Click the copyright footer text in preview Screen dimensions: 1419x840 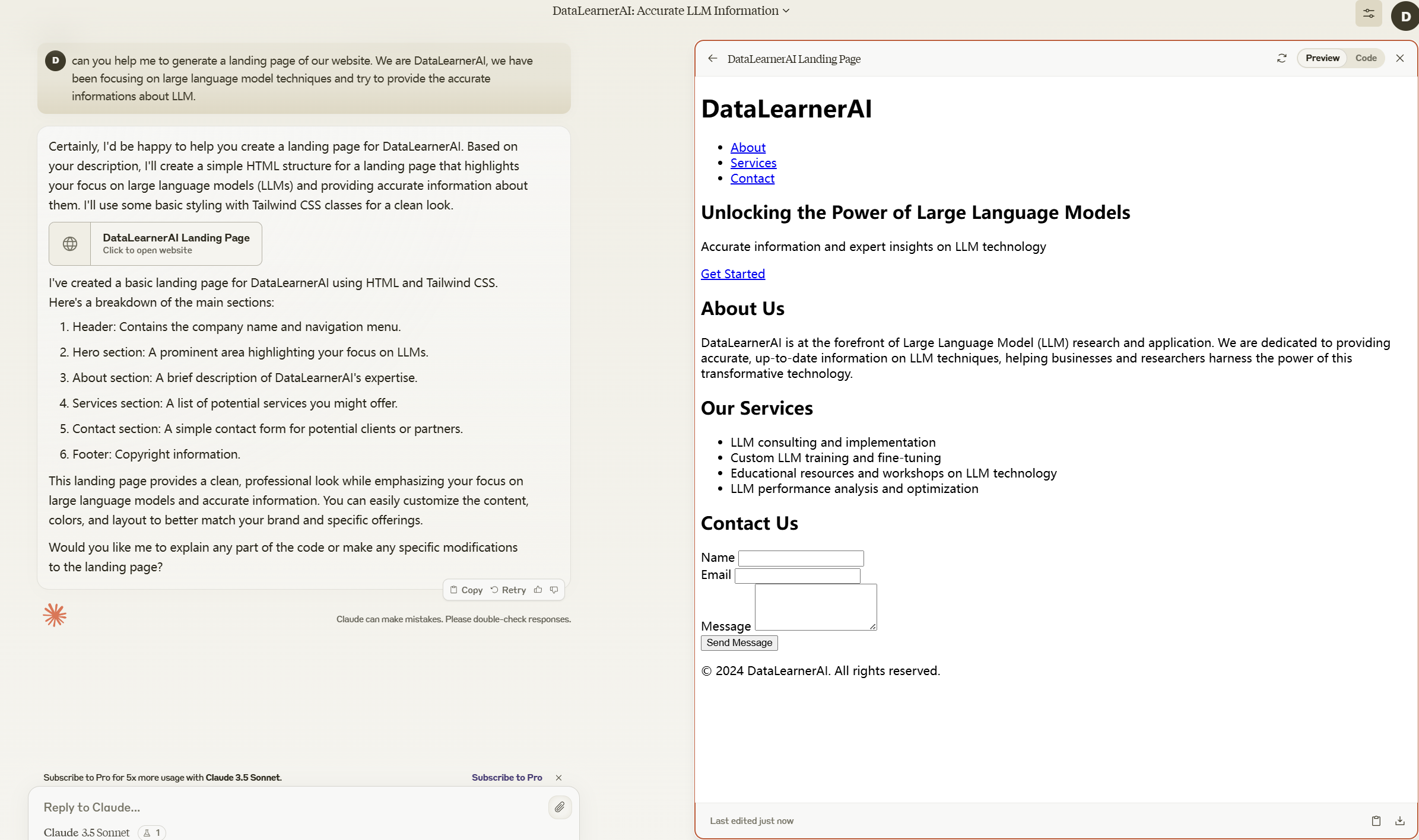click(820, 670)
